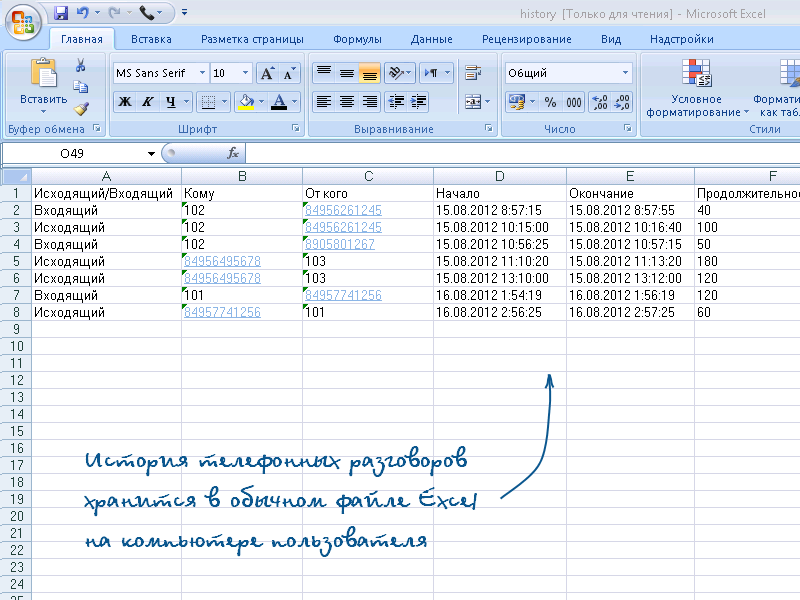
Task: Select the Данные tab
Action: coord(432,39)
